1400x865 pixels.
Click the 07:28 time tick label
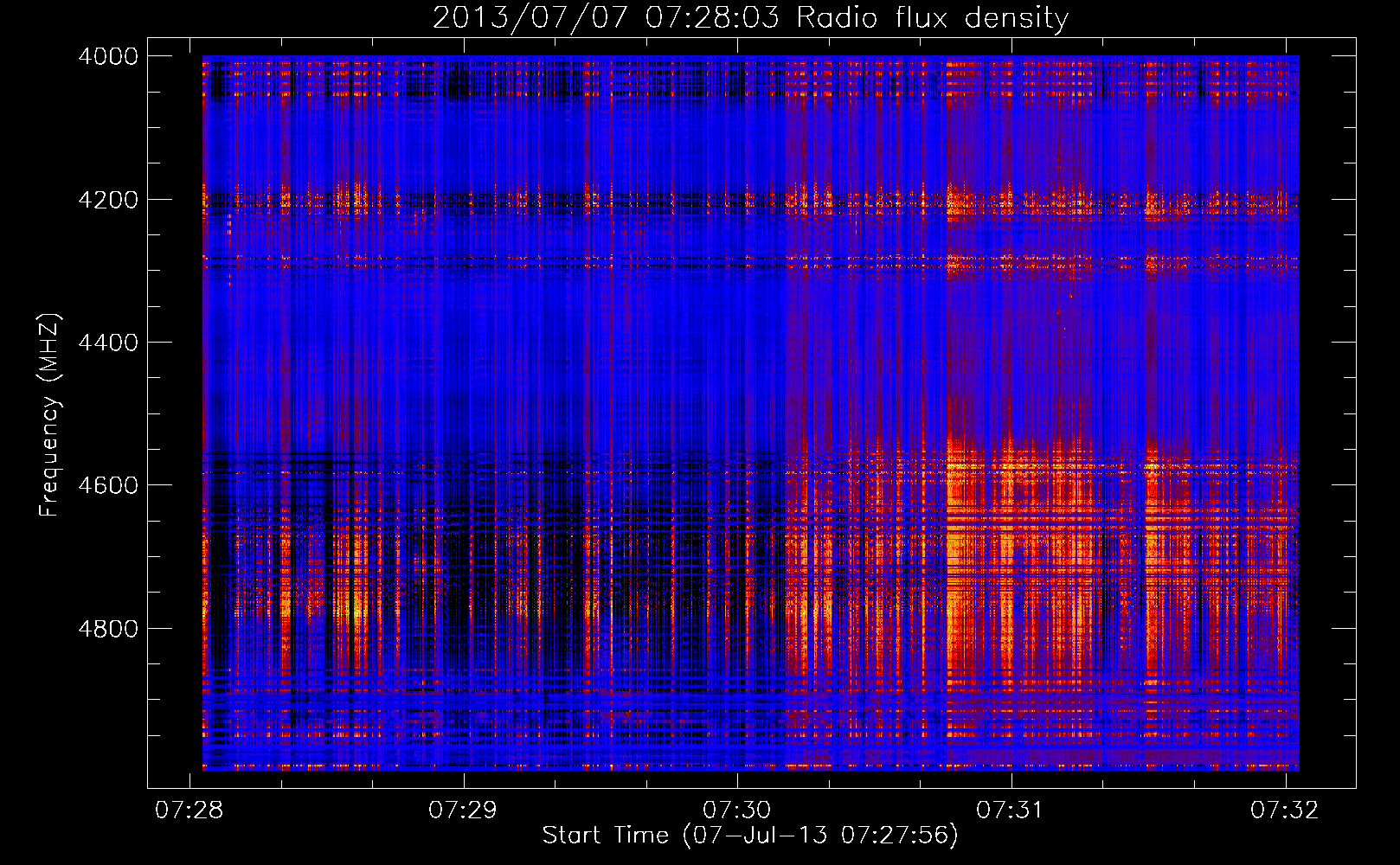189,810
